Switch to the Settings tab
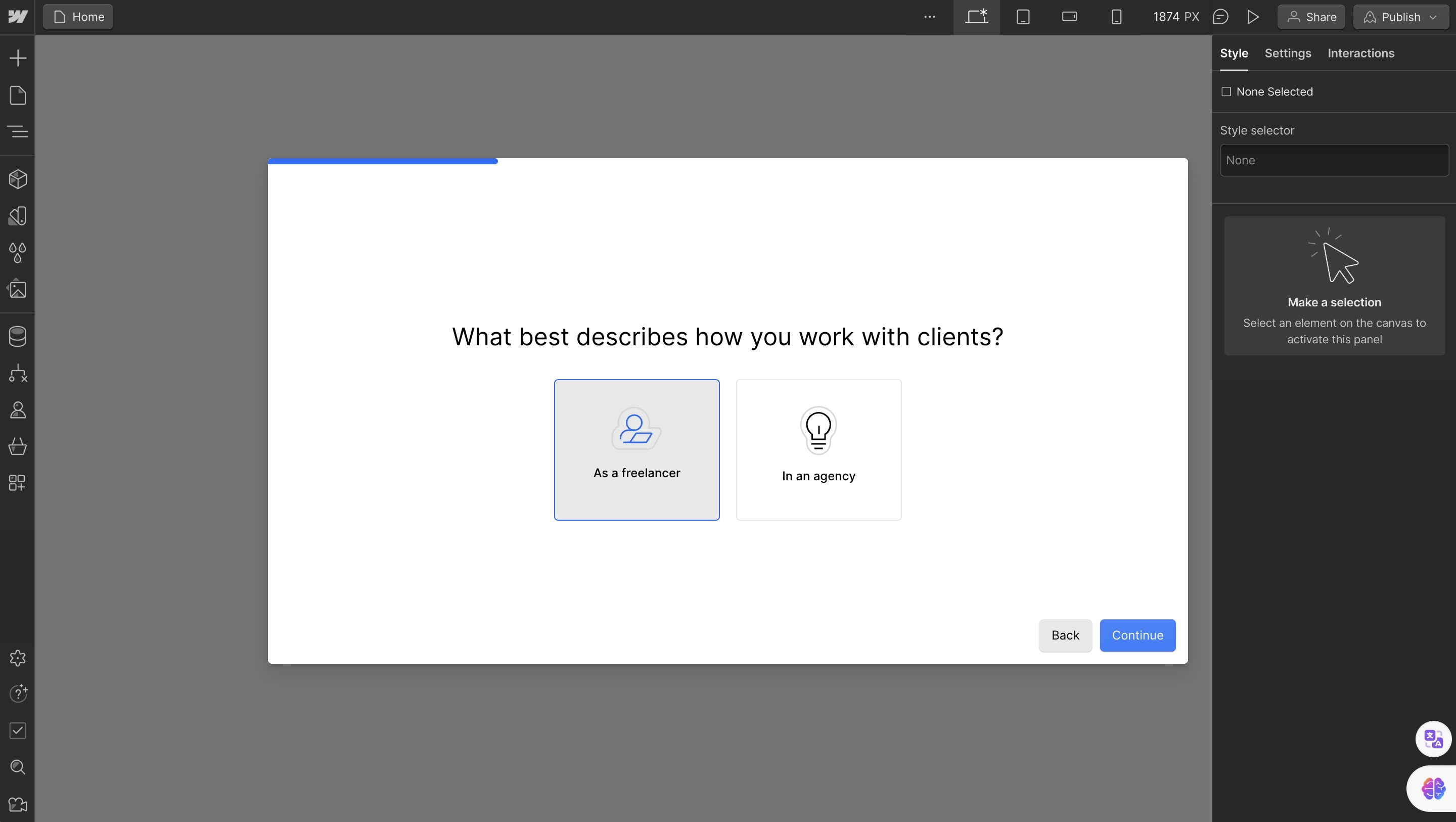 point(1287,53)
